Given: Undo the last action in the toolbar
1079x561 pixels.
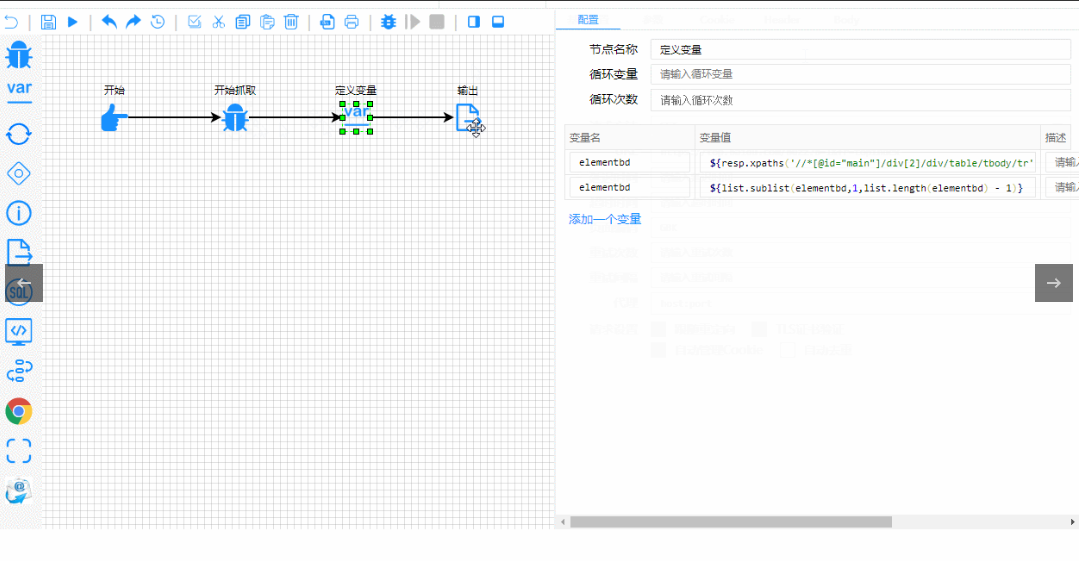Looking at the screenshot, I should pyautogui.click(x=109, y=22).
